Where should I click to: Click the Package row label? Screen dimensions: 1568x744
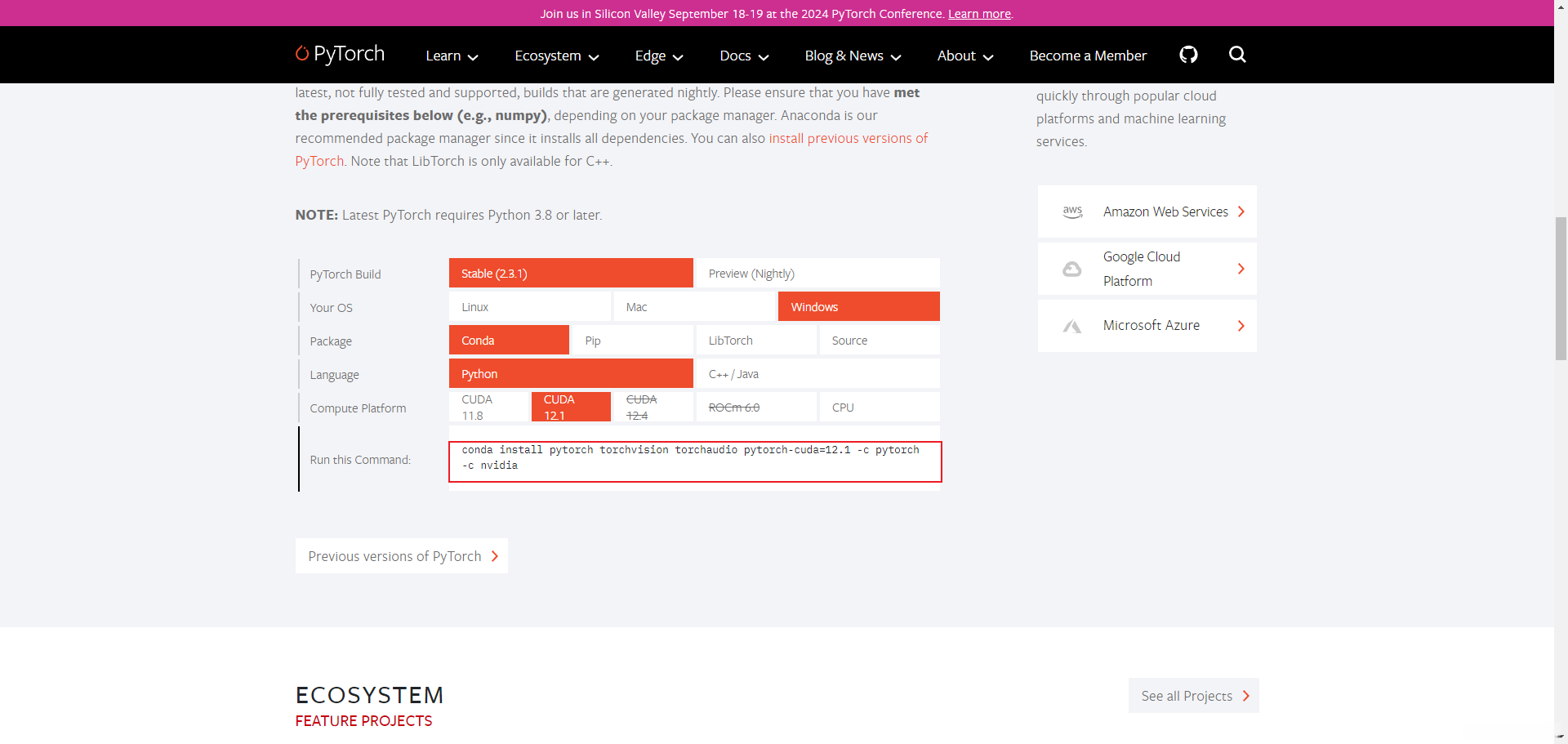331,341
